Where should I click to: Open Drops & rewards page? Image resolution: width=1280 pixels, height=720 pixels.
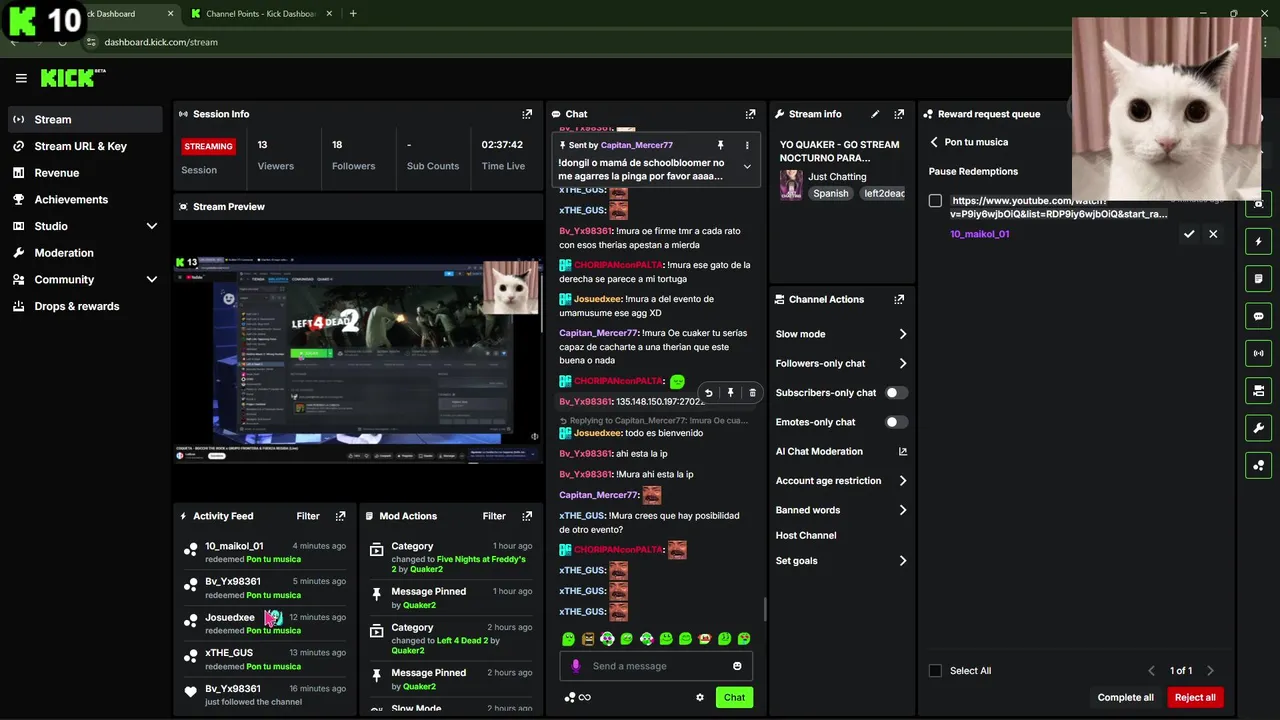click(84, 306)
